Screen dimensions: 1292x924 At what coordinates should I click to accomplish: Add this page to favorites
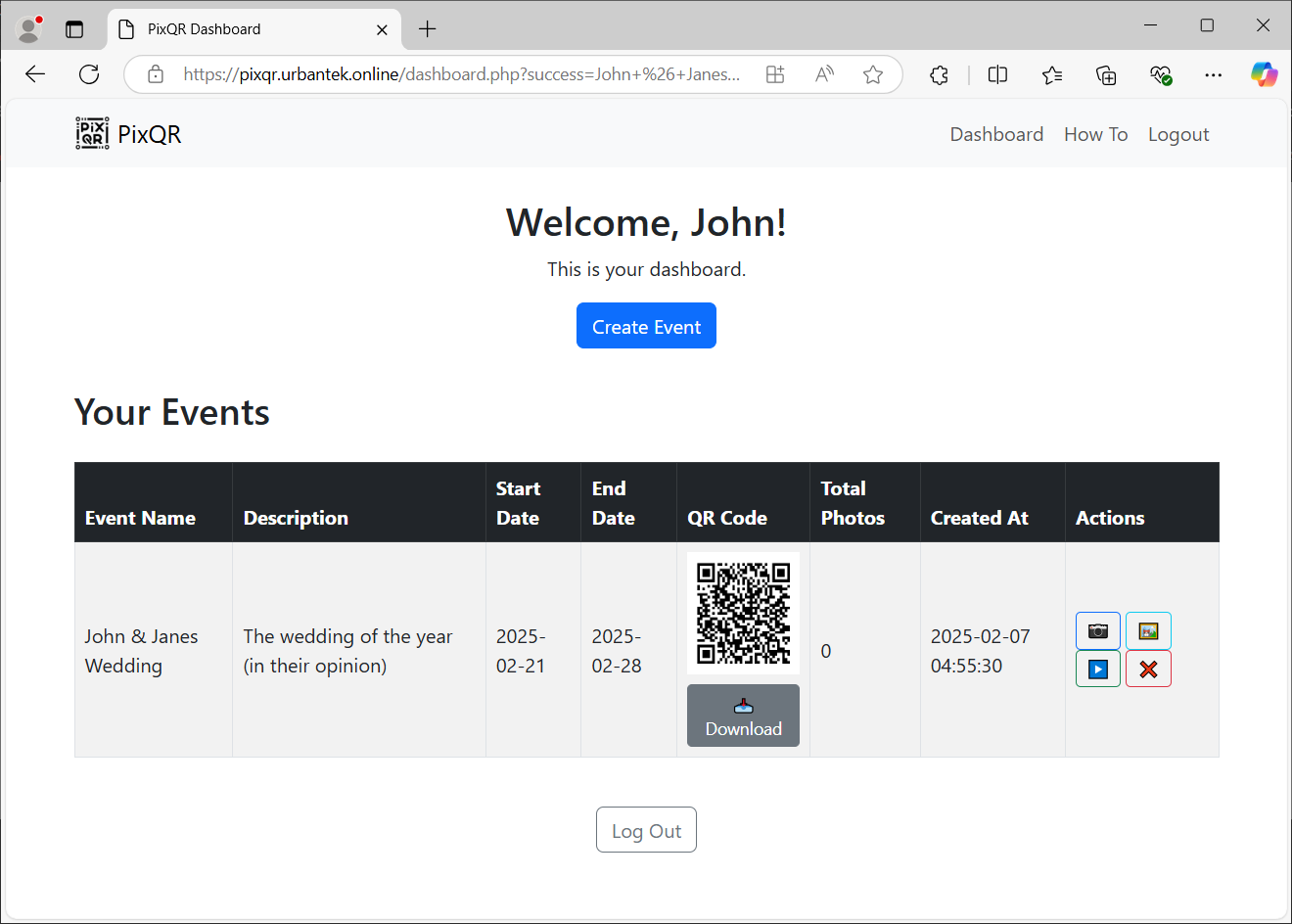coord(872,74)
